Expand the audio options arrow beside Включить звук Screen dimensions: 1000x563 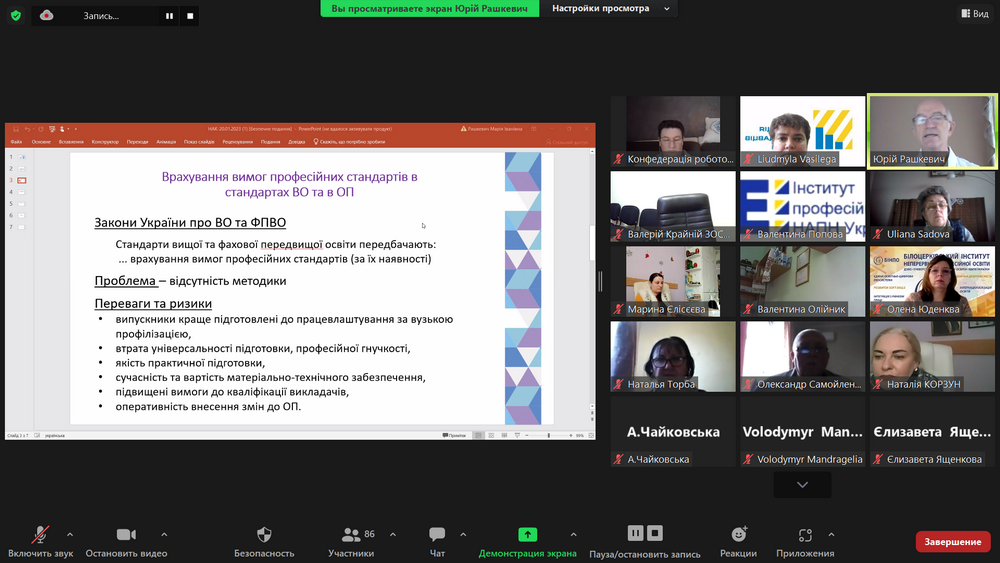[x=70, y=534]
